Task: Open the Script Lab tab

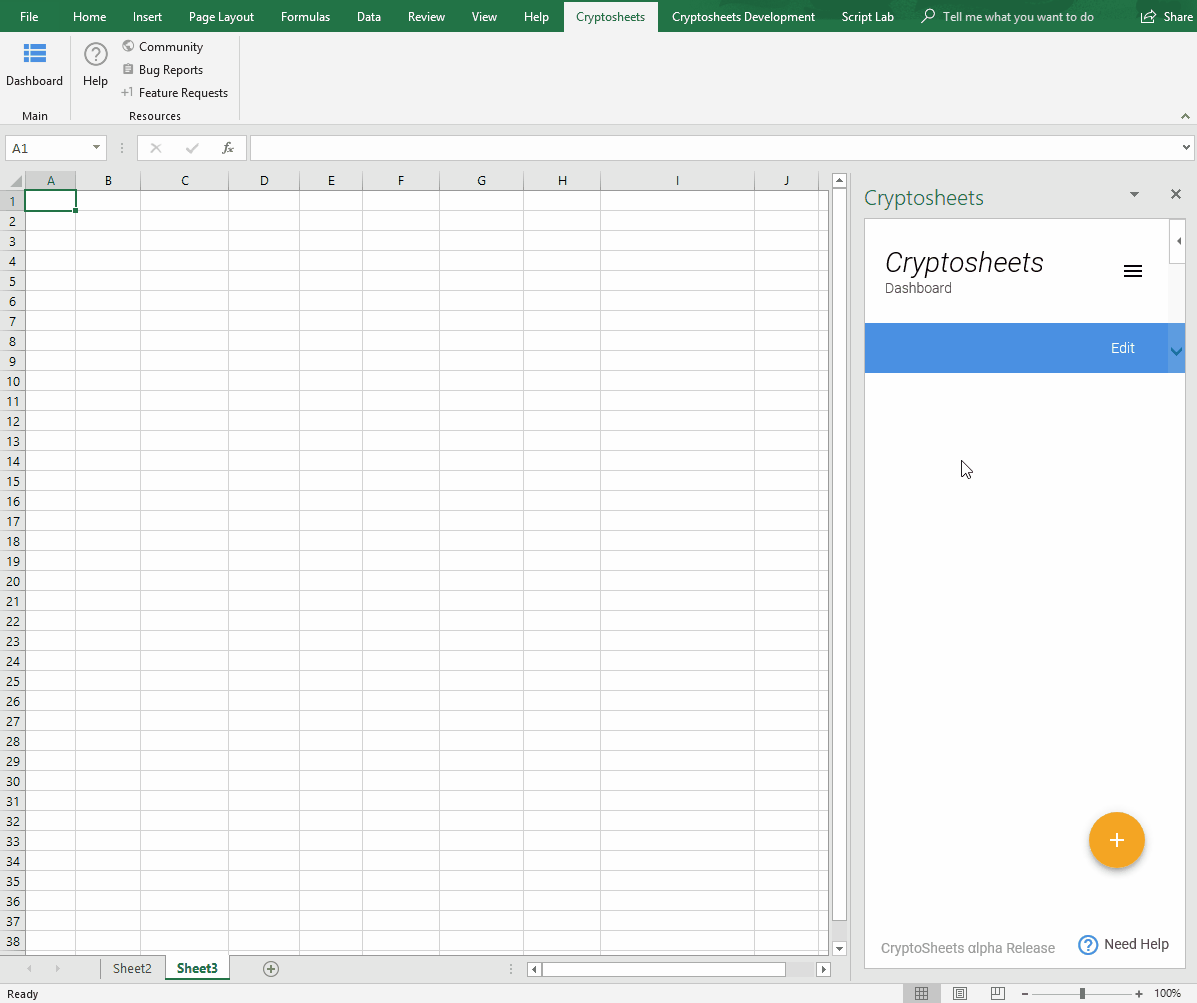Action: (x=867, y=17)
